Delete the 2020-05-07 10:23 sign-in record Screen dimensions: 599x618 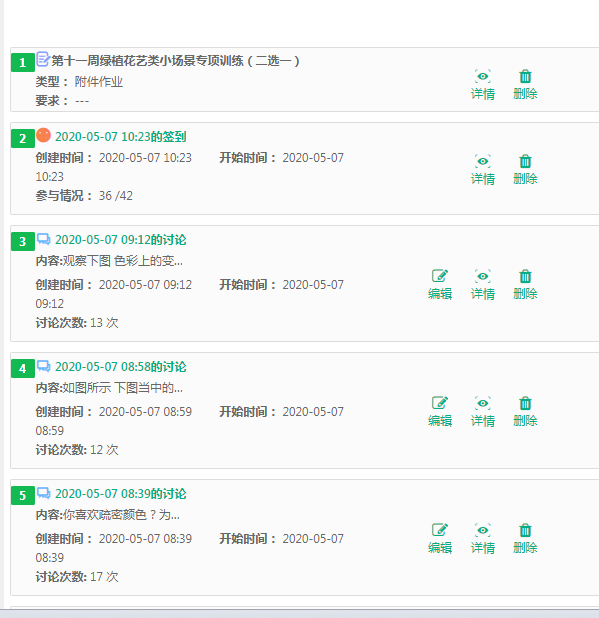click(525, 170)
